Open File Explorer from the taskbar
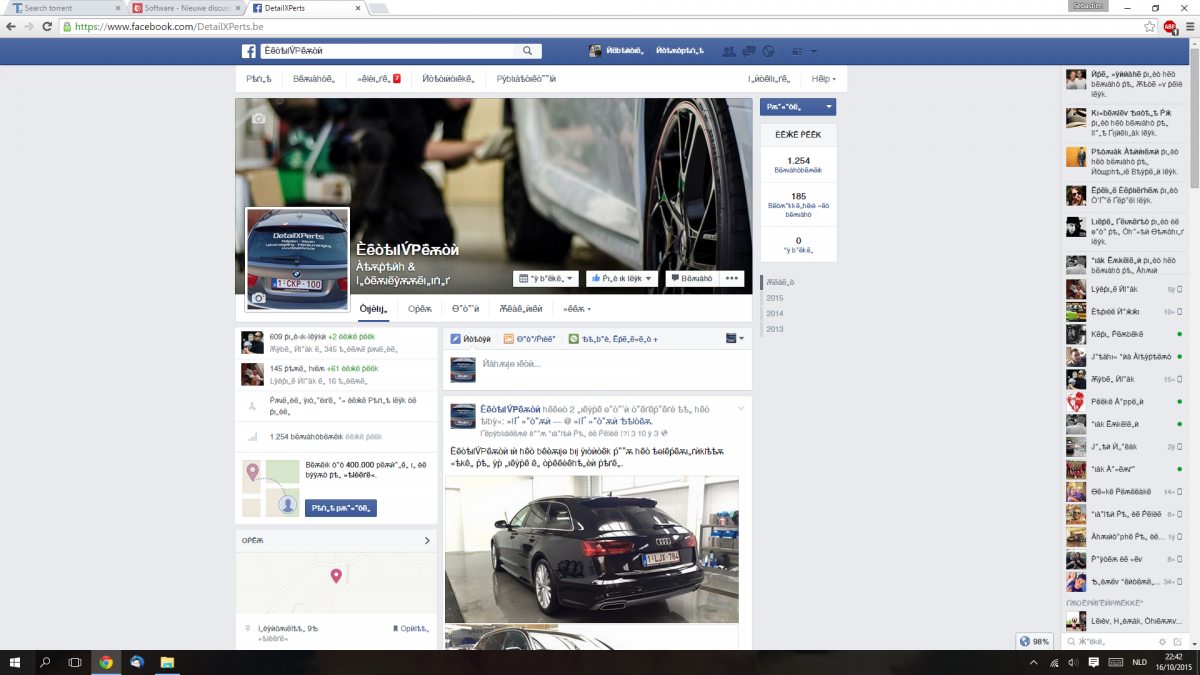The height and width of the screenshot is (675, 1200). (x=167, y=662)
